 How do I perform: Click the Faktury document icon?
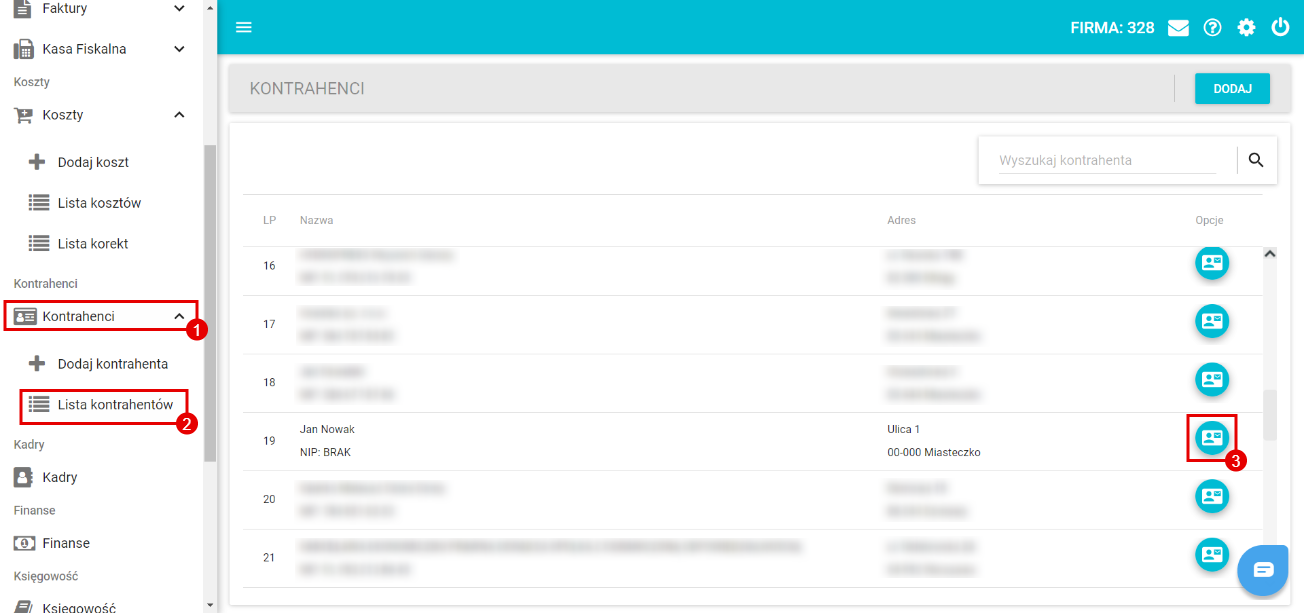(x=23, y=8)
